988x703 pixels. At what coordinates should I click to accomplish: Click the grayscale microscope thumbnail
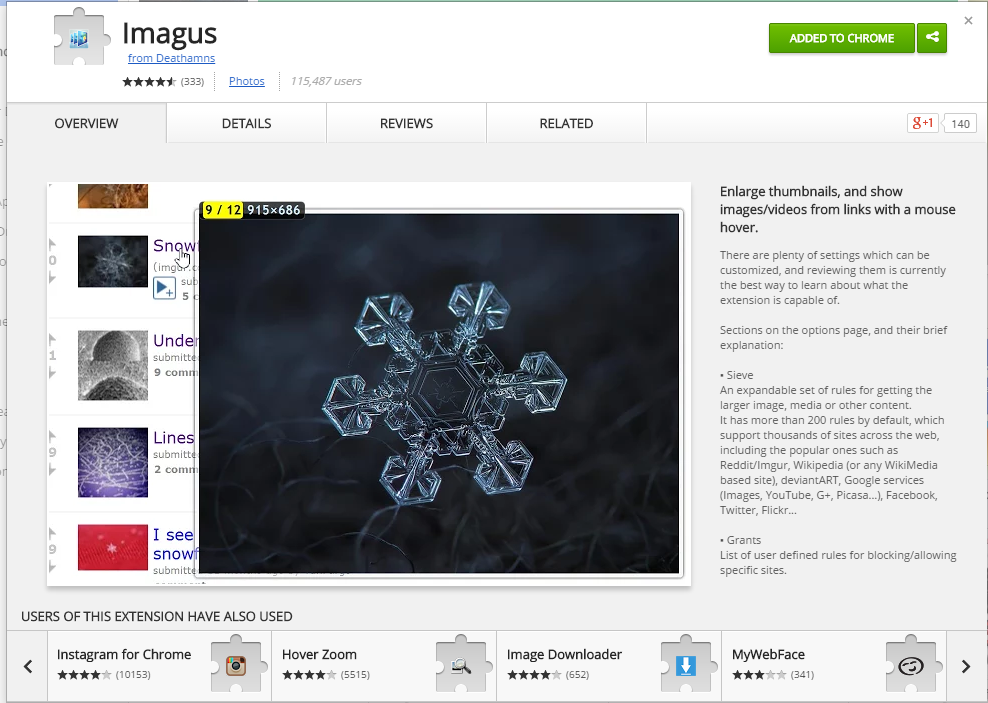[x=113, y=365]
